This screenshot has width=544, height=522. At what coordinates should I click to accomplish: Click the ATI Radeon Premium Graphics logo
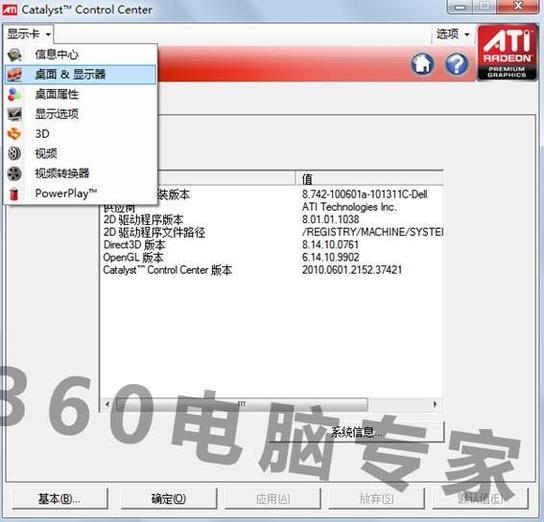[x=507, y=53]
